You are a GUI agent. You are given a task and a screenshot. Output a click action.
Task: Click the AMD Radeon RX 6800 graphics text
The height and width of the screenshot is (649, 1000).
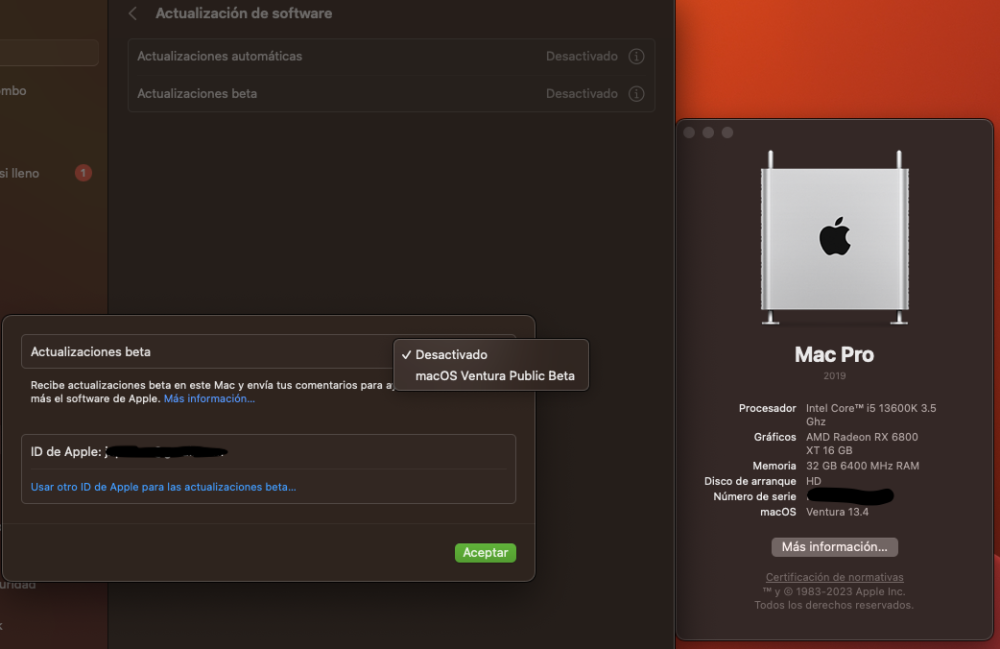[862, 443]
